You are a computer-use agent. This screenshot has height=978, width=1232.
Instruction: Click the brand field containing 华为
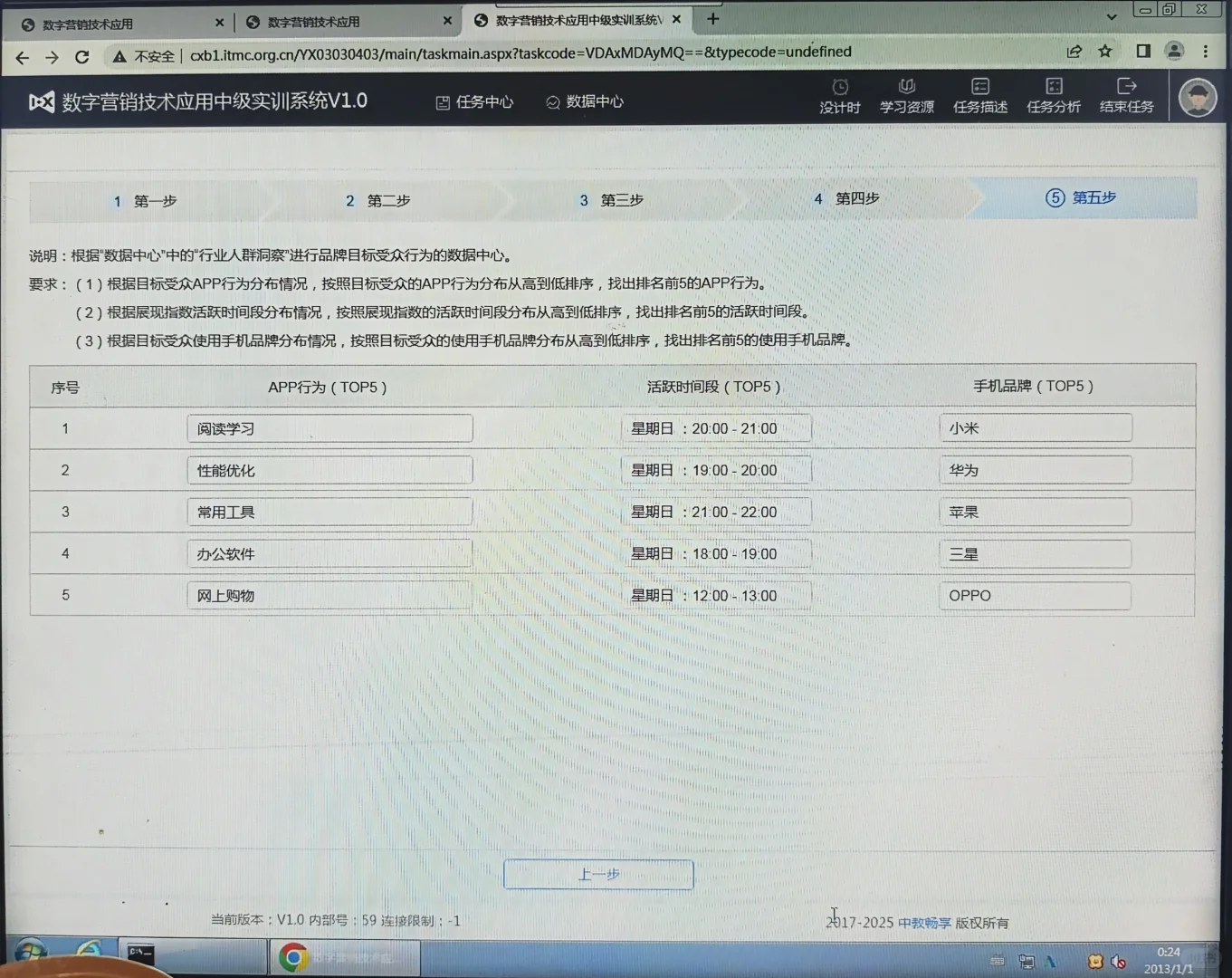[1036, 470]
